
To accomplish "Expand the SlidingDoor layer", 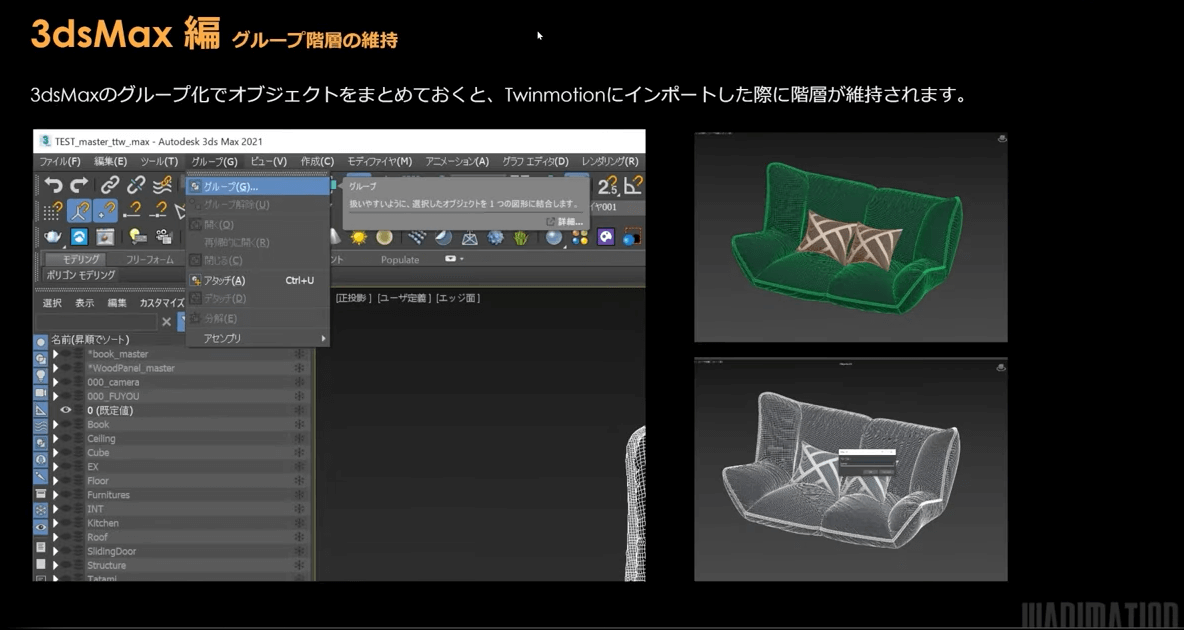I will pyautogui.click(x=55, y=551).
